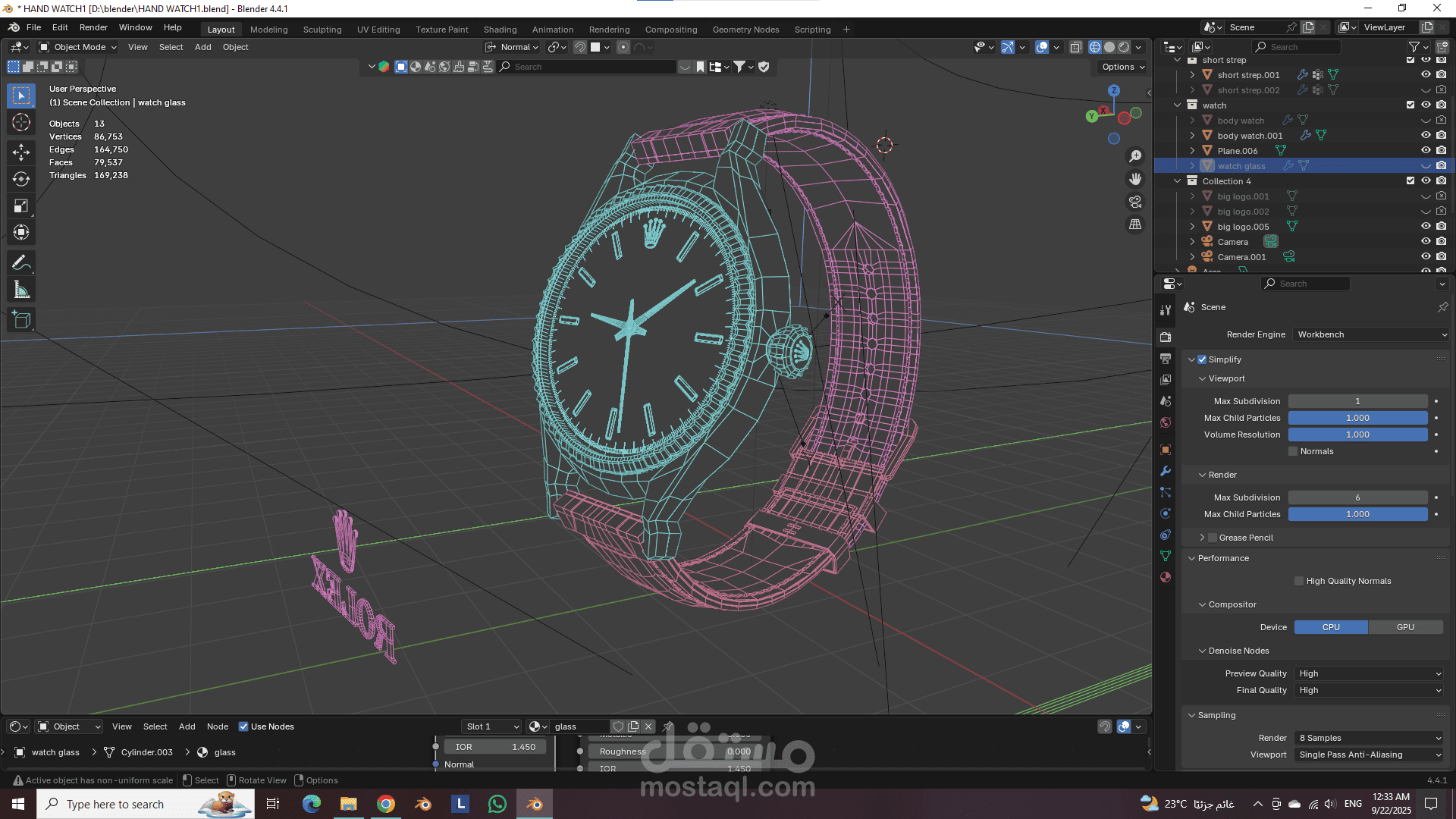1456x819 pixels.
Task: Switch perspective/orthographic view with grid icon
Action: pyautogui.click(x=1135, y=224)
